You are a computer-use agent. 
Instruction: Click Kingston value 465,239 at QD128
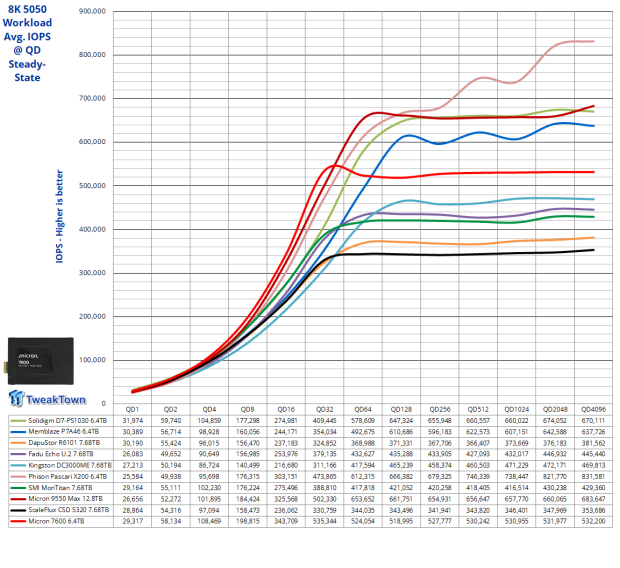pos(401,465)
